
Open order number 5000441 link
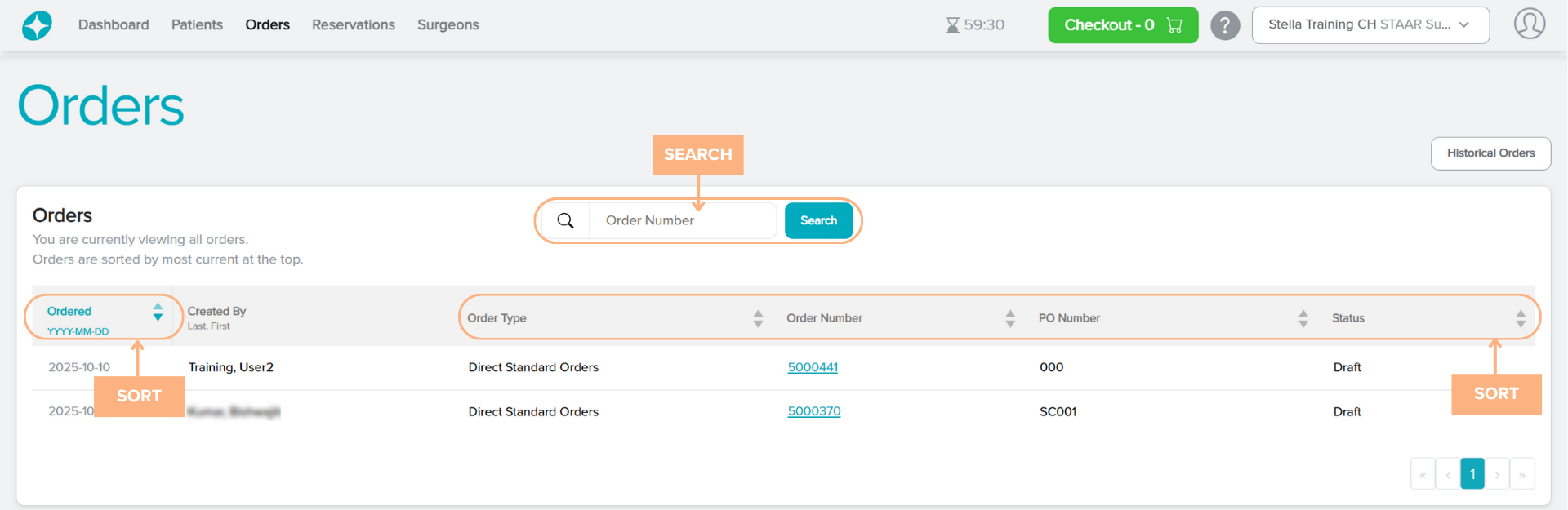(x=813, y=367)
